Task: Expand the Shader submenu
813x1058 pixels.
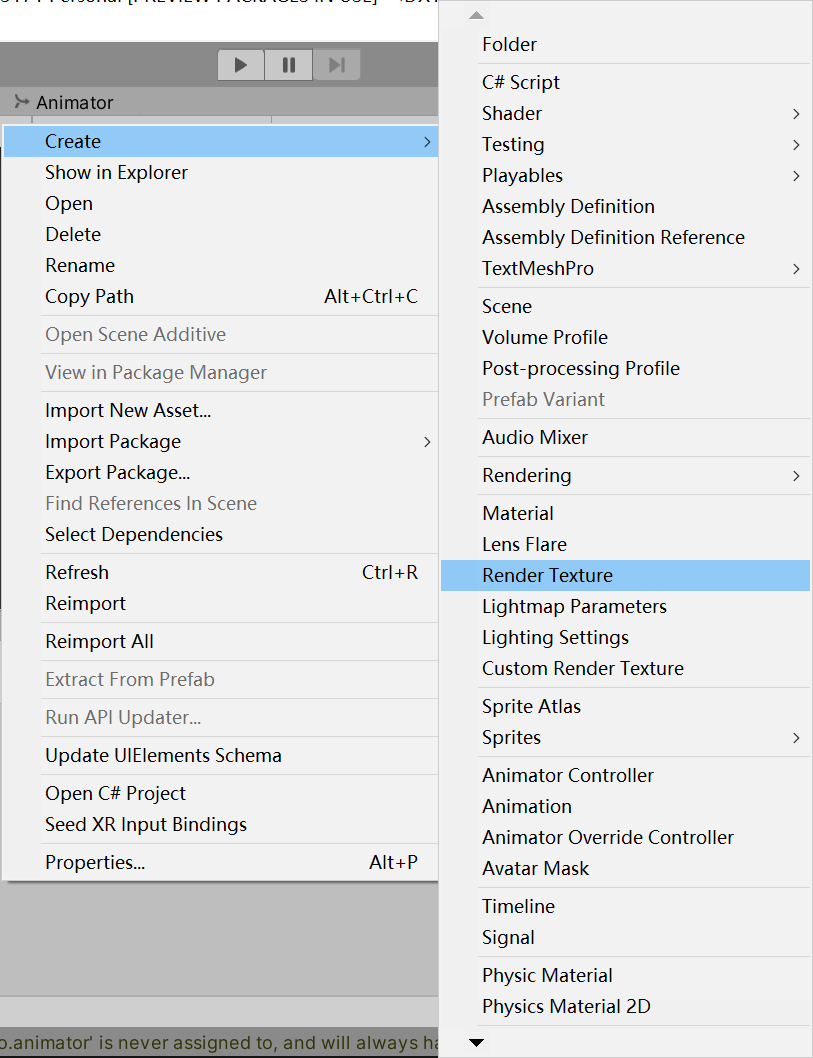Action: pyautogui.click(x=796, y=113)
